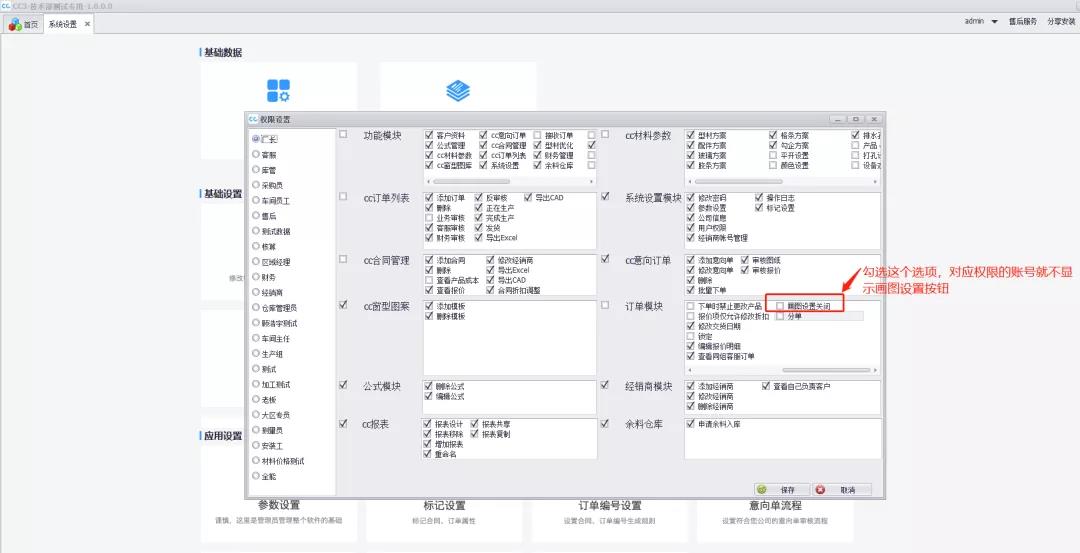
Task: Select the 财务 role radio button
Action: point(256,277)
